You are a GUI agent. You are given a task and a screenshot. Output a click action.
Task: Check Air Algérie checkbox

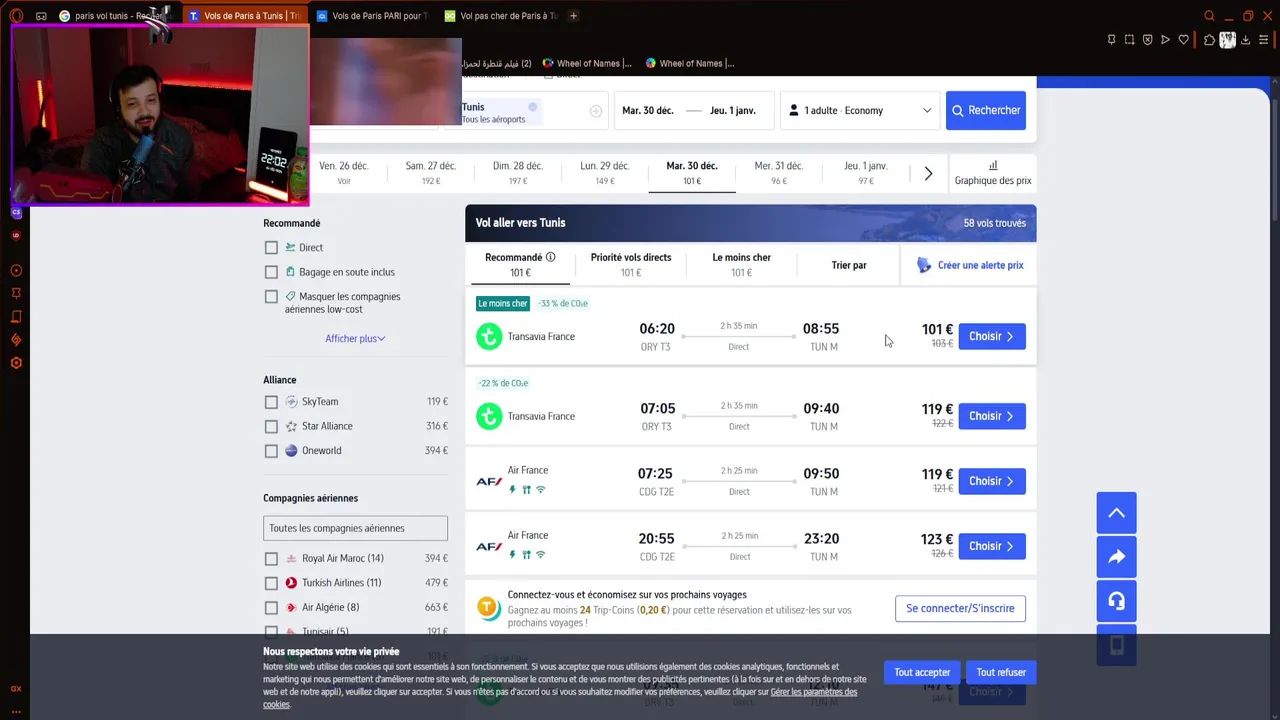pos(271,608)
